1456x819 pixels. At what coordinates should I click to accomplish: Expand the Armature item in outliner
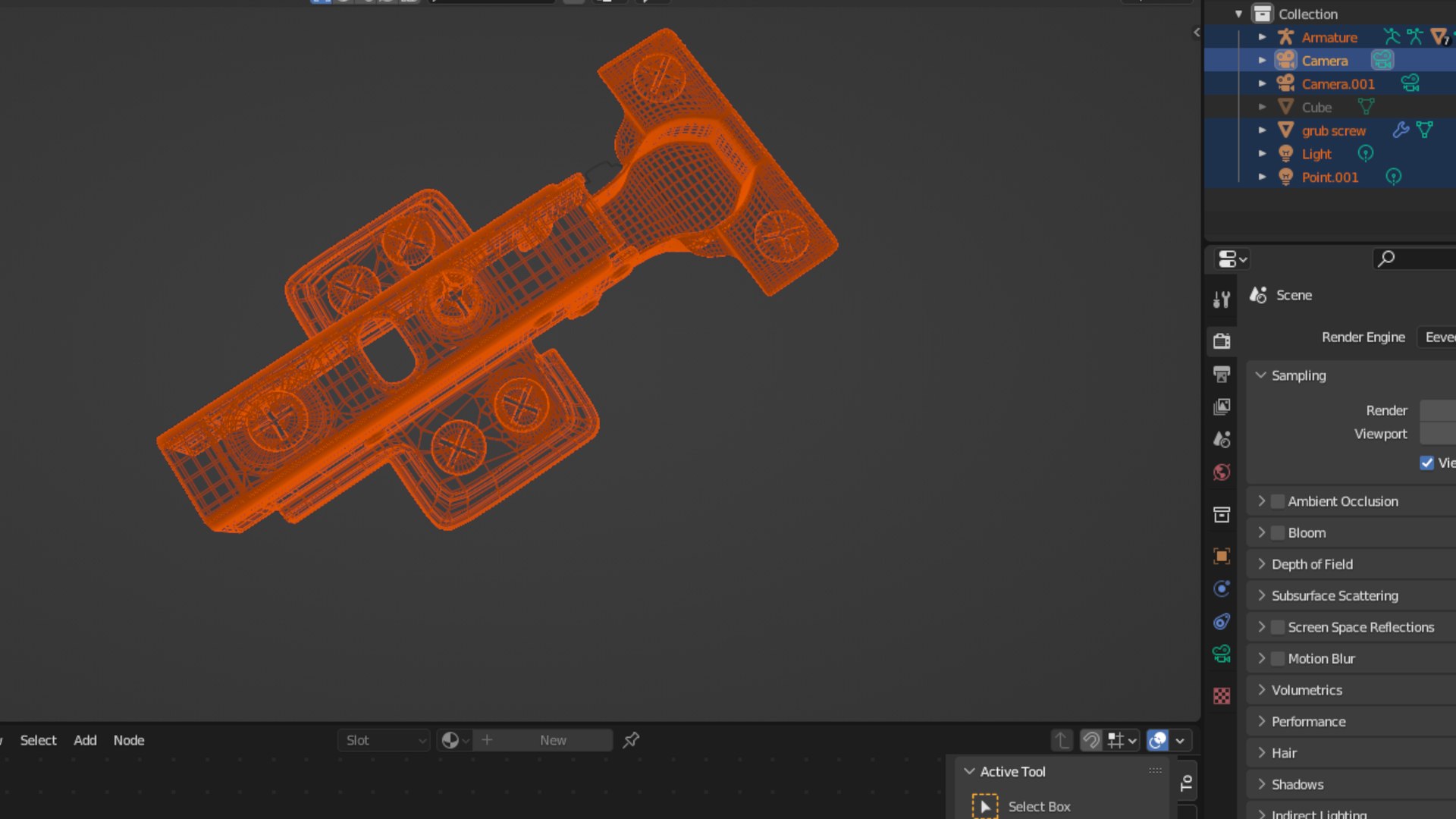[1262, 37]
